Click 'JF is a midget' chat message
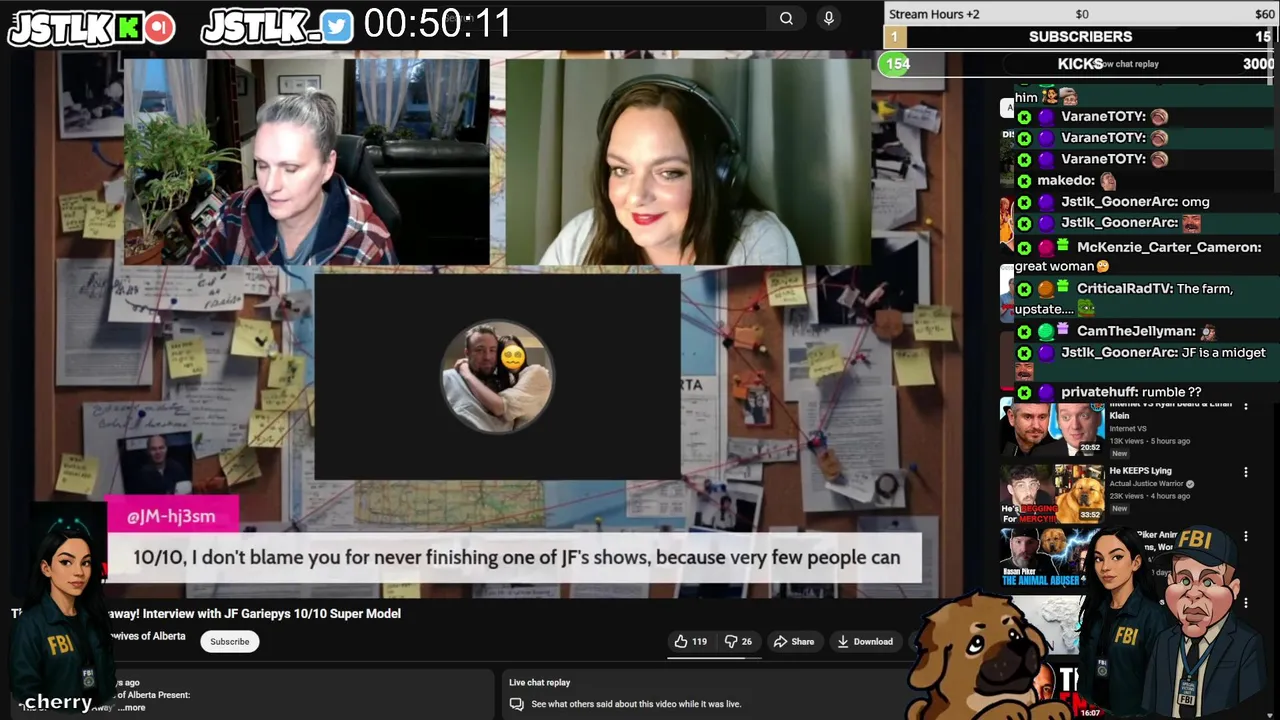The image size is (1280, 720). click(x=1223, y=352)
